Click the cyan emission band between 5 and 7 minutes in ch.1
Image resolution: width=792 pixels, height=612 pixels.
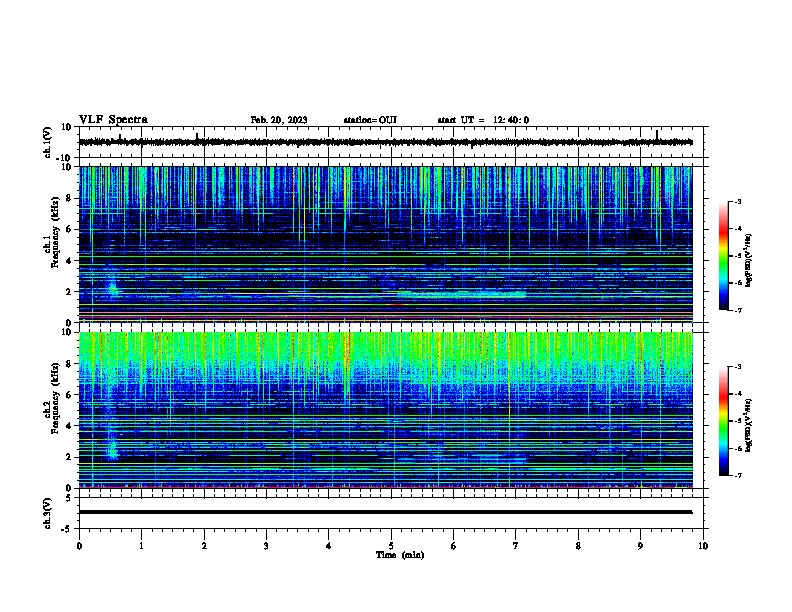coord(461,294)
